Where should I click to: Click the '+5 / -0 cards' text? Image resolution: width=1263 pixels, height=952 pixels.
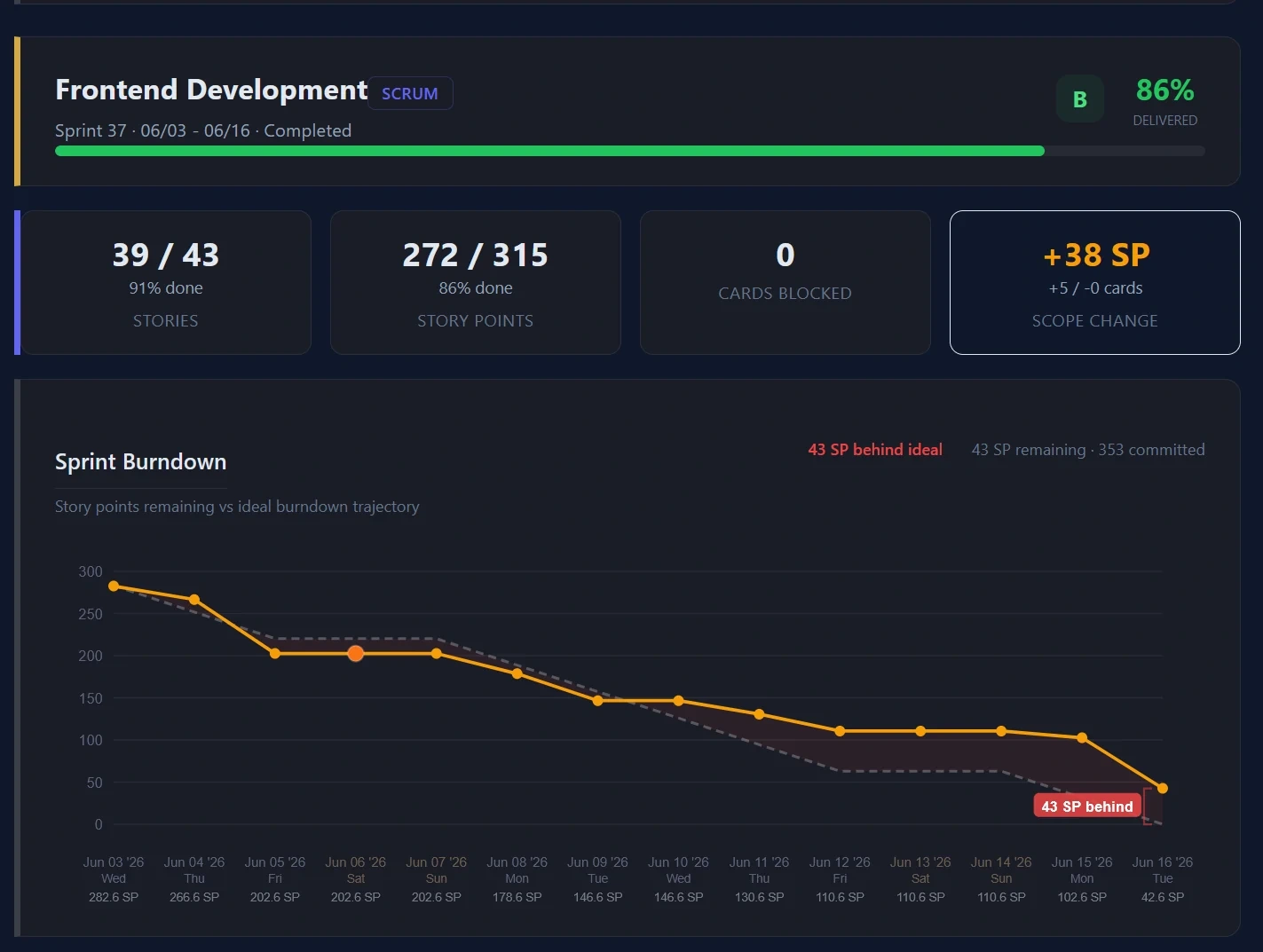pos(1095,288)
